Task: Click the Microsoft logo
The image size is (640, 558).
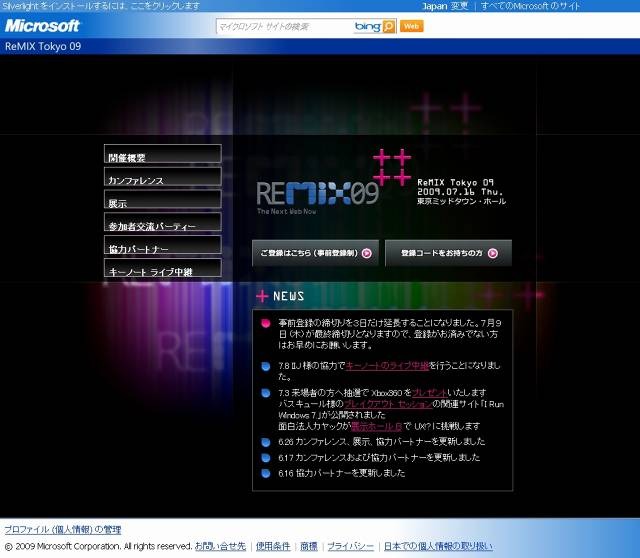Action: click(x=42, y=26)
